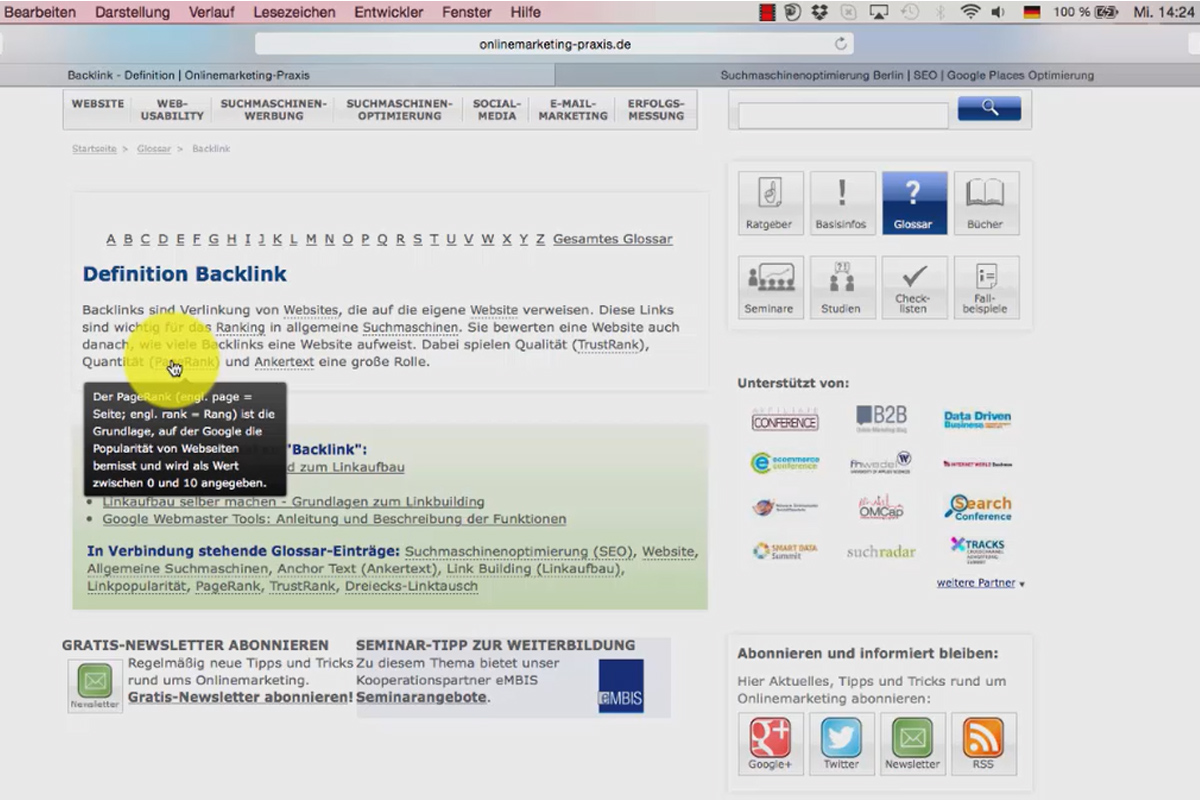Open the Social-Media navigation menu
Viewport: 1200px width, 800px height.
(x=496, y=110)
